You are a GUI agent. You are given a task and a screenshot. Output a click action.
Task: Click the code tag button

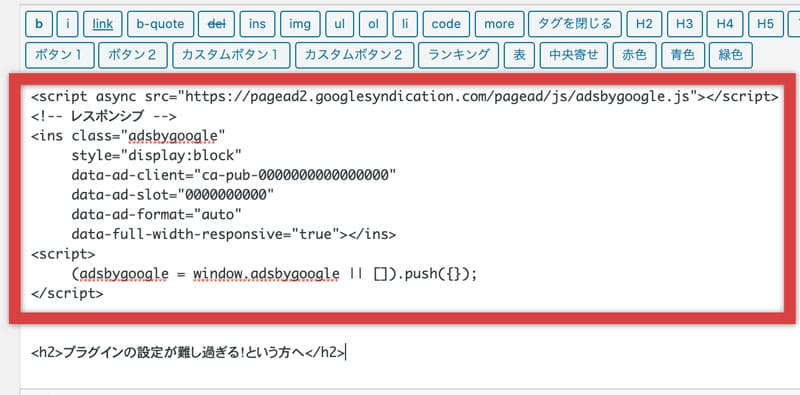click(446, 24)
